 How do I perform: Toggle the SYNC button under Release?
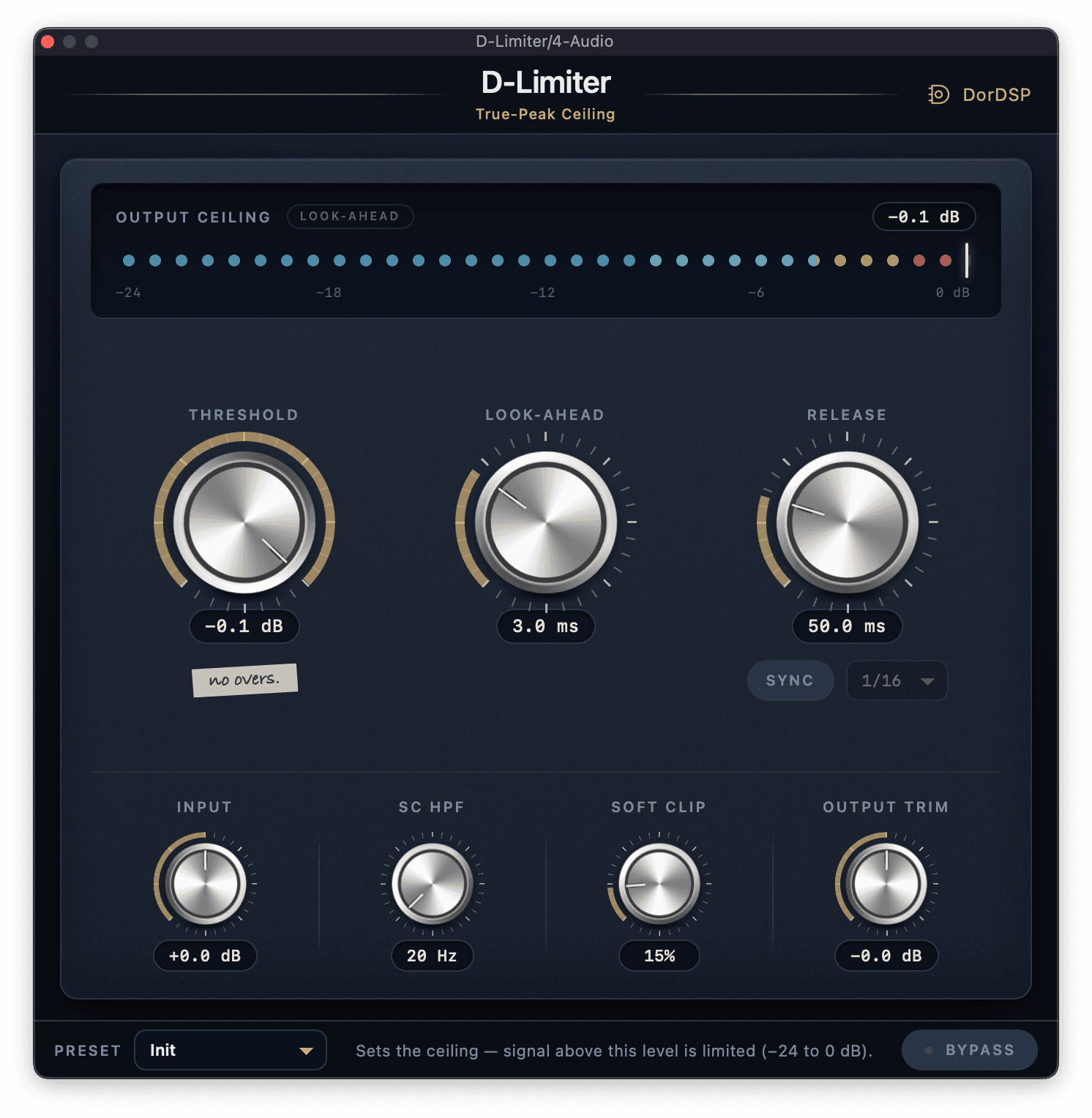790,680
